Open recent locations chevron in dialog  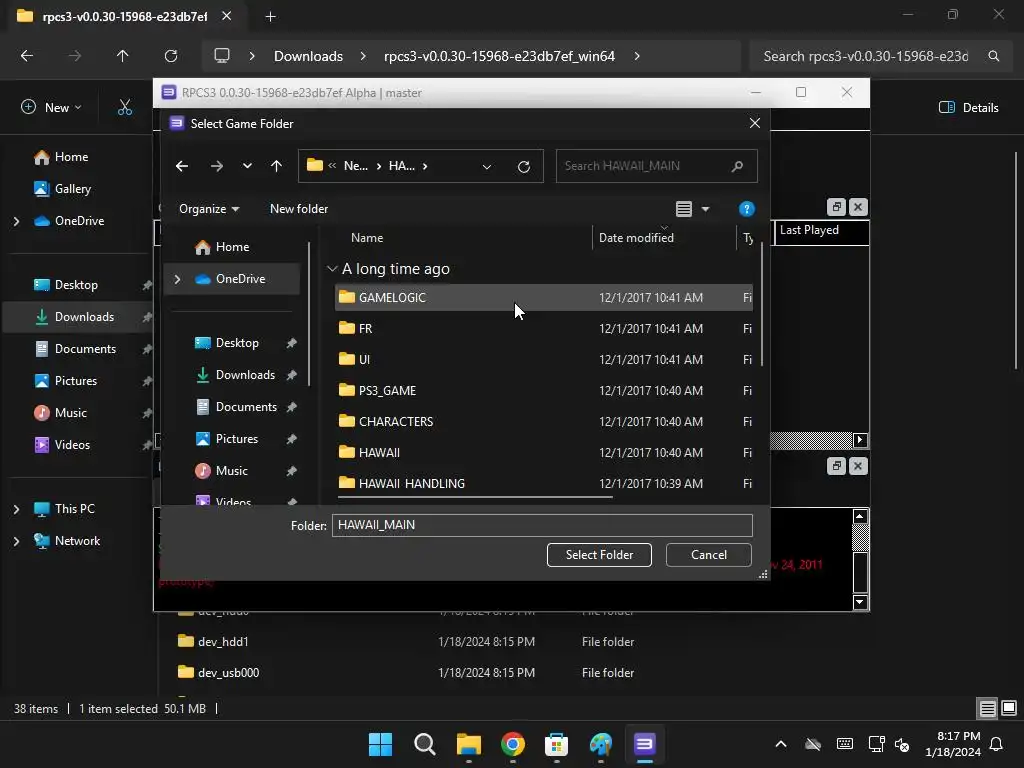(247, 167)
